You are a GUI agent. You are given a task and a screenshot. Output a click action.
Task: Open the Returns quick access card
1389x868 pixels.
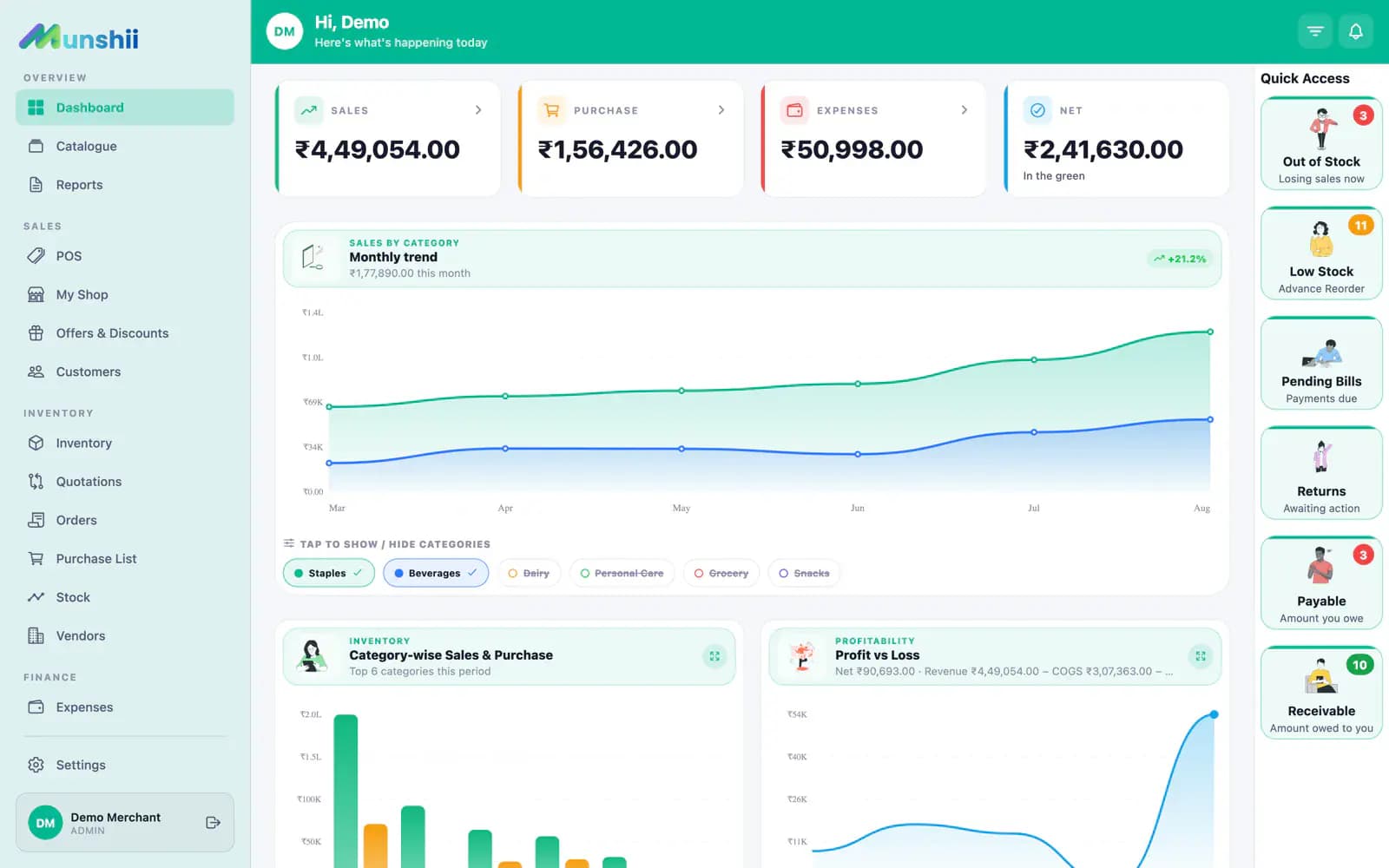[1321, 473]
